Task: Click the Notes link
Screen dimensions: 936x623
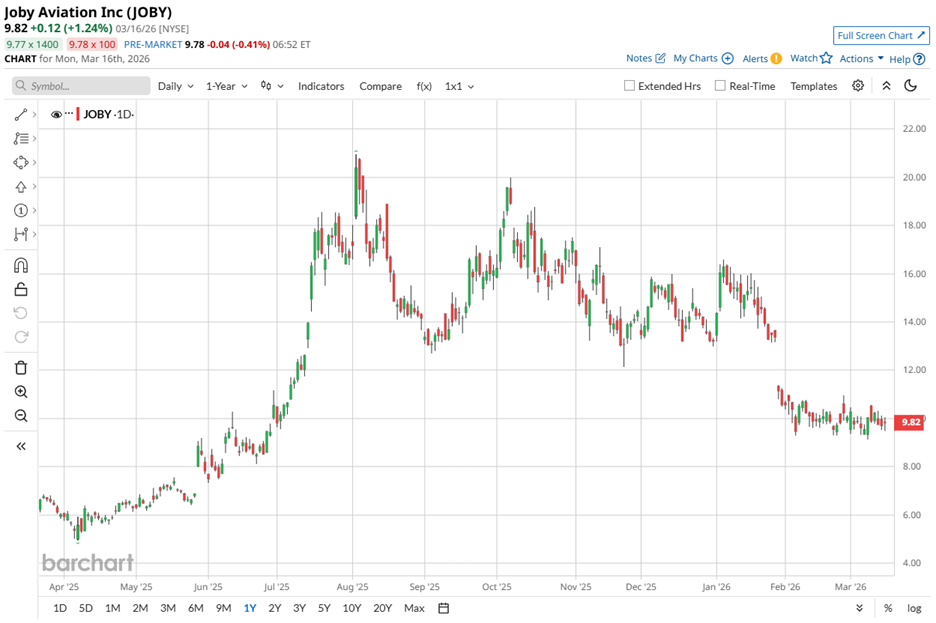Action: click(x=639, y=58)
